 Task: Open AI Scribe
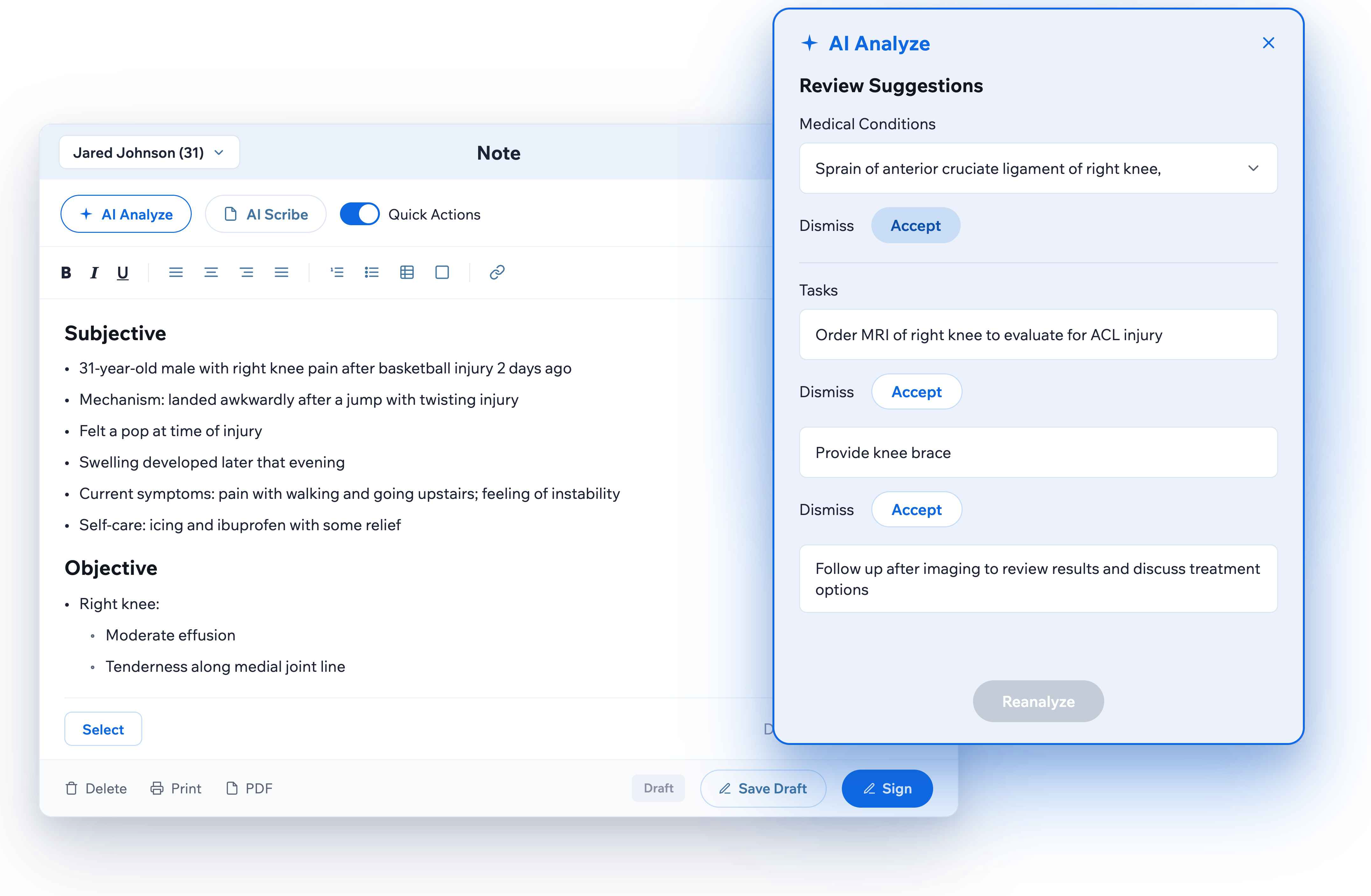tap(266, 214)
